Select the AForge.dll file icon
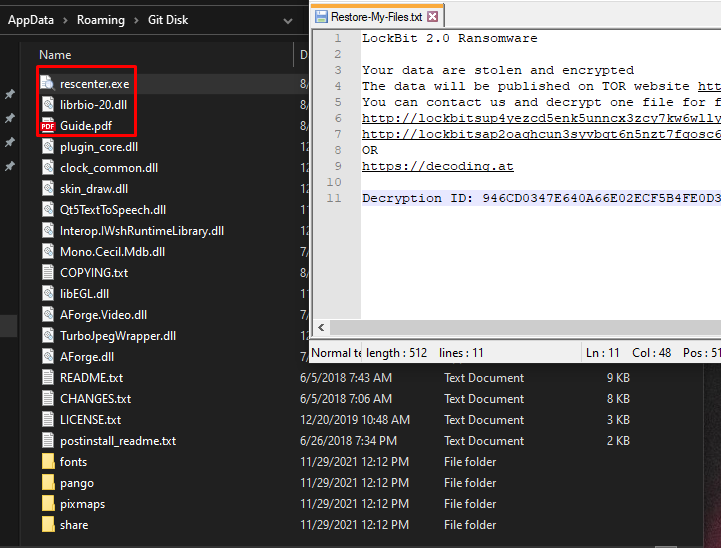This screenshot has height=548, width=721. point(48,357)
